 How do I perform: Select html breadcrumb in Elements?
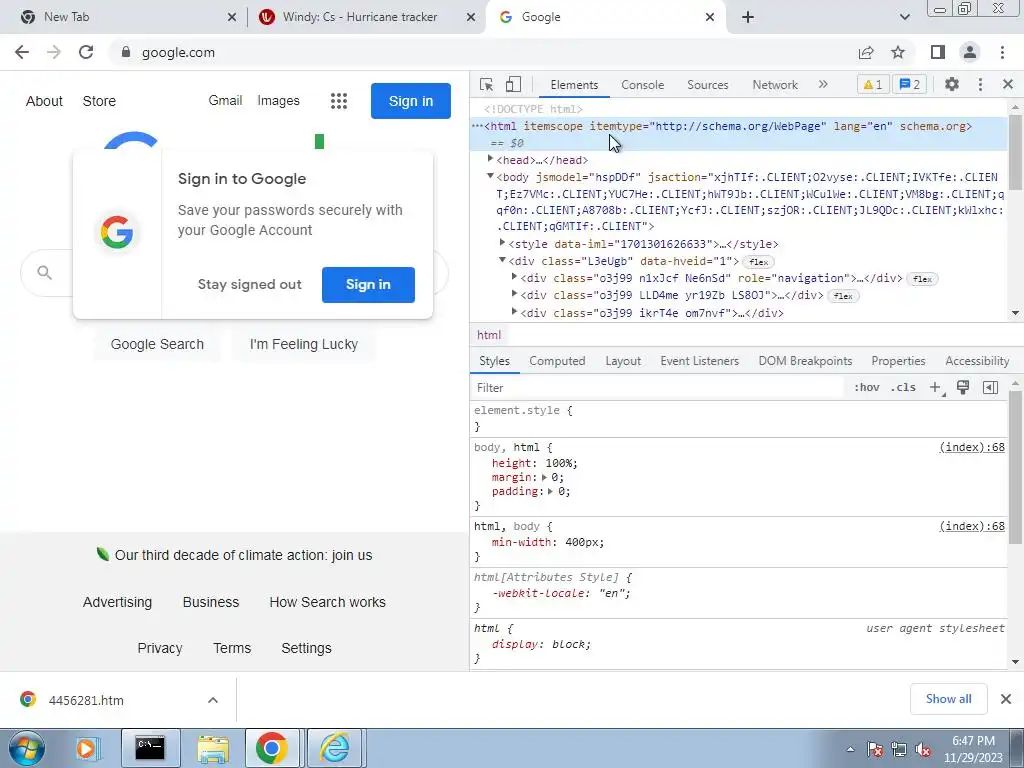click(488, 335)
